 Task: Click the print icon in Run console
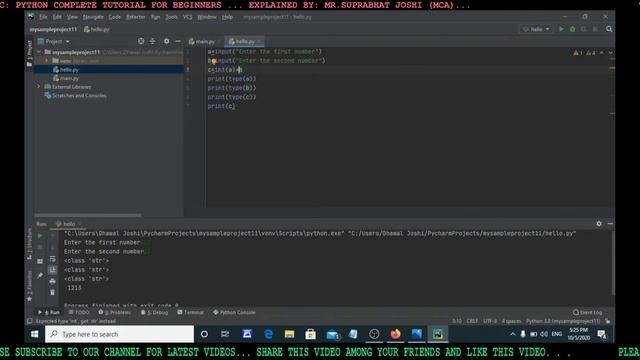coord(52,281)
